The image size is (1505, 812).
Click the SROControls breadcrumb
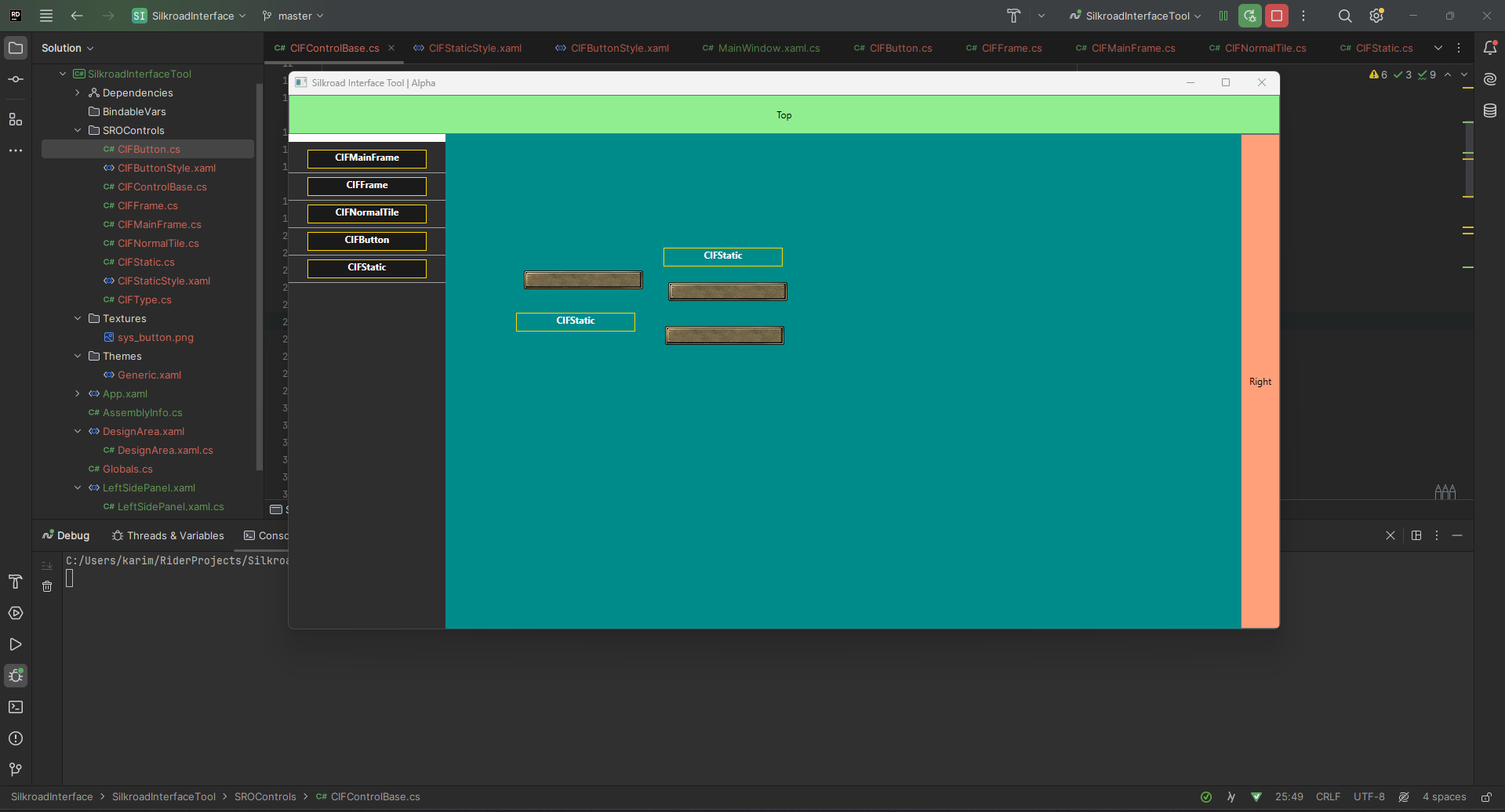[x=265, y=796]
